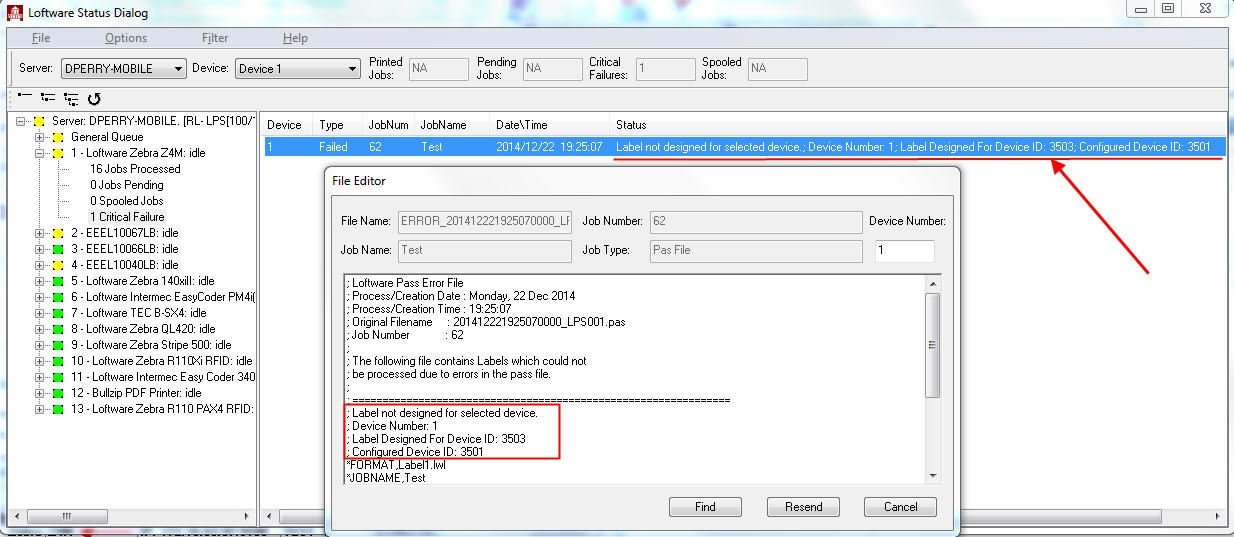Viewport: 1234px width, 537px height.
Task: Click the Job Number field showing 62
Action: 756,221
